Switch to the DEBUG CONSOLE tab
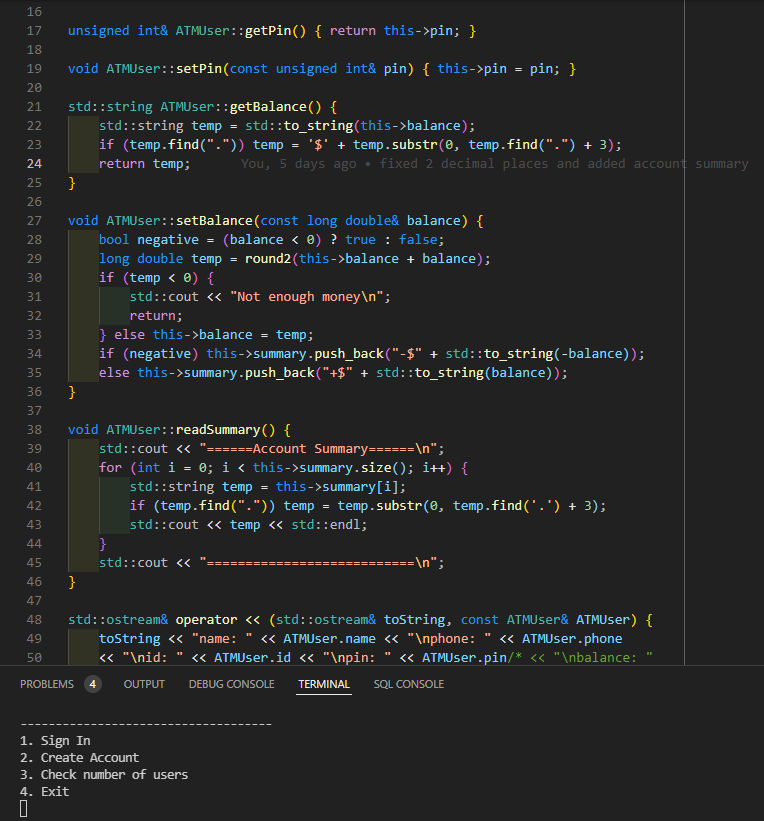 (231, 684)
